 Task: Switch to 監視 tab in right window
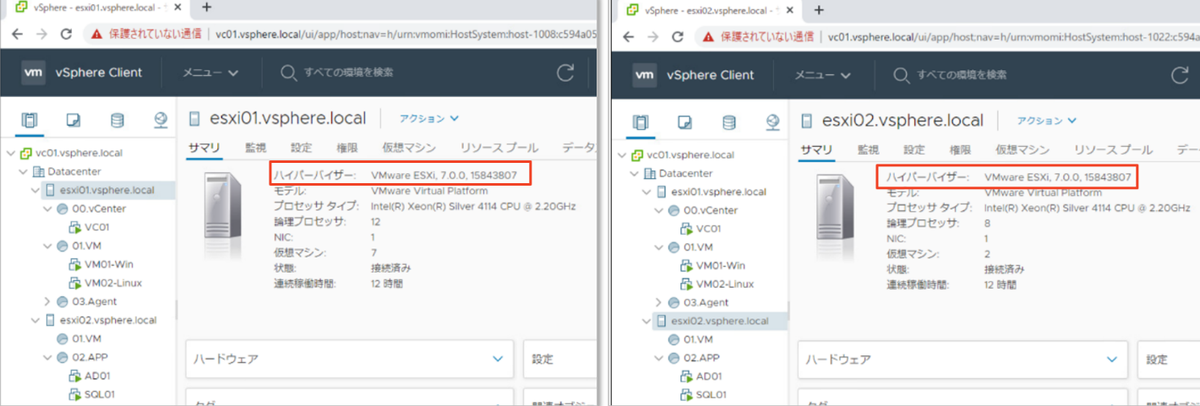click(869, 149)
